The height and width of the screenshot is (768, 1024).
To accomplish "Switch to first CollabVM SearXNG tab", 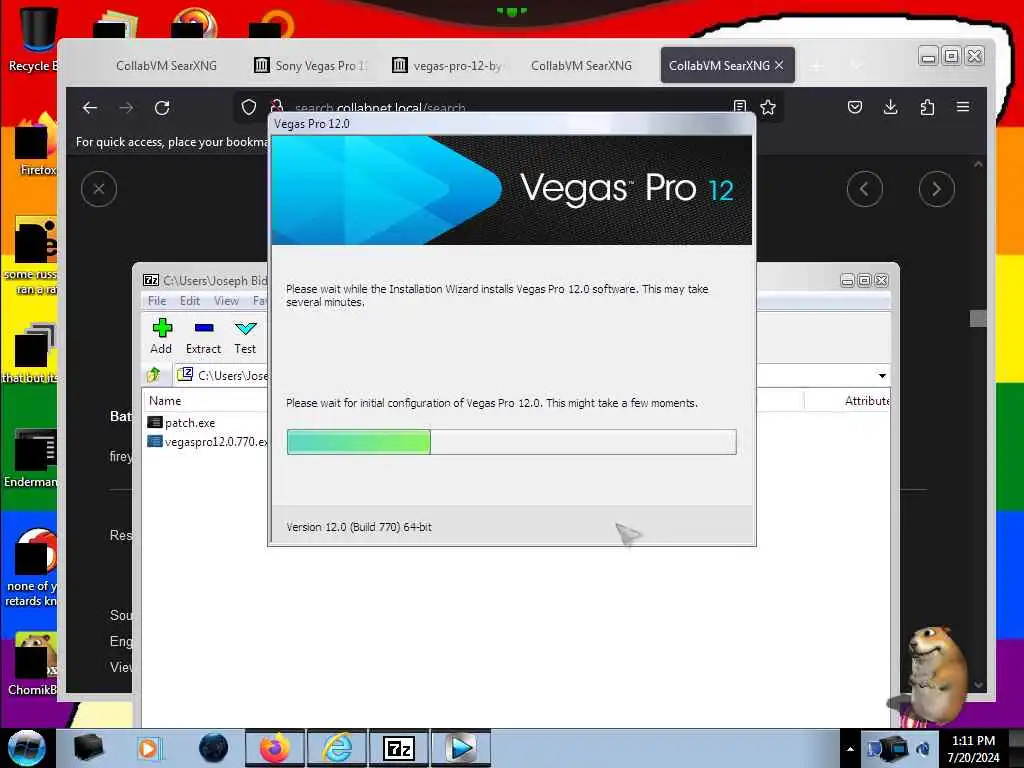I will tap(166, 65).
